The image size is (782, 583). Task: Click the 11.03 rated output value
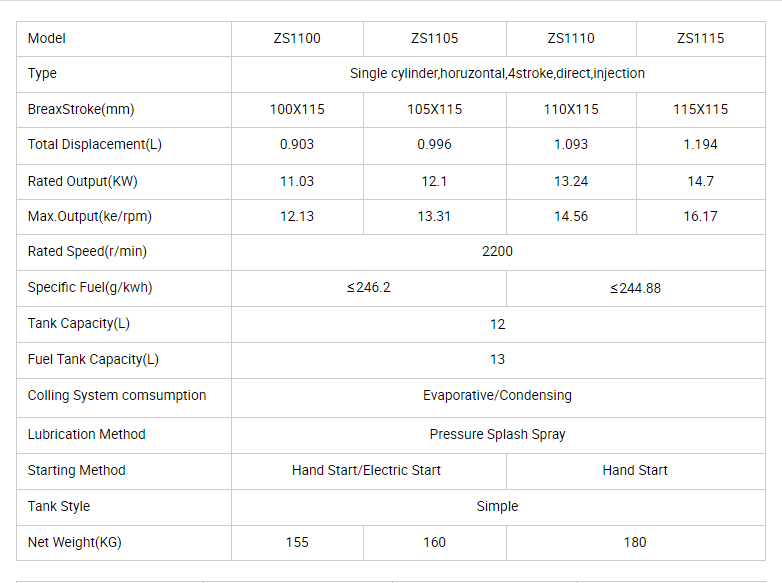point(297,181)
